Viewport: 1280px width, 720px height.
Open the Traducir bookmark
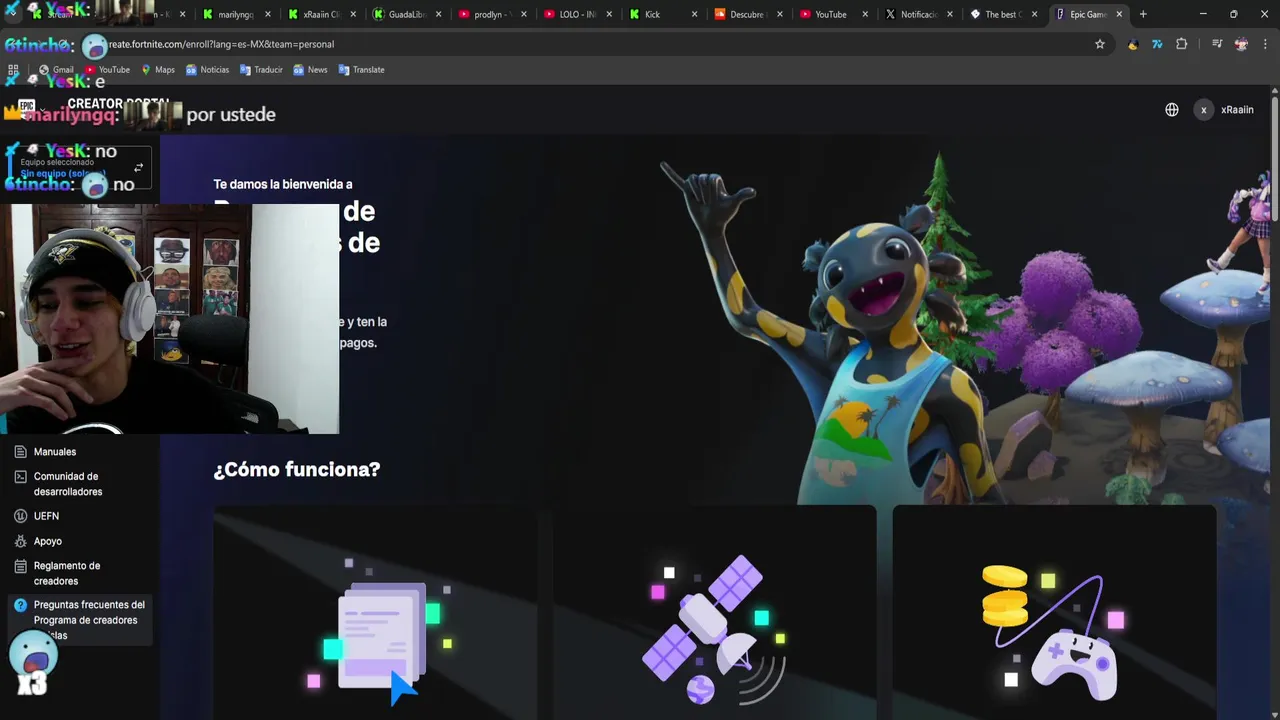tap(261, 70)
